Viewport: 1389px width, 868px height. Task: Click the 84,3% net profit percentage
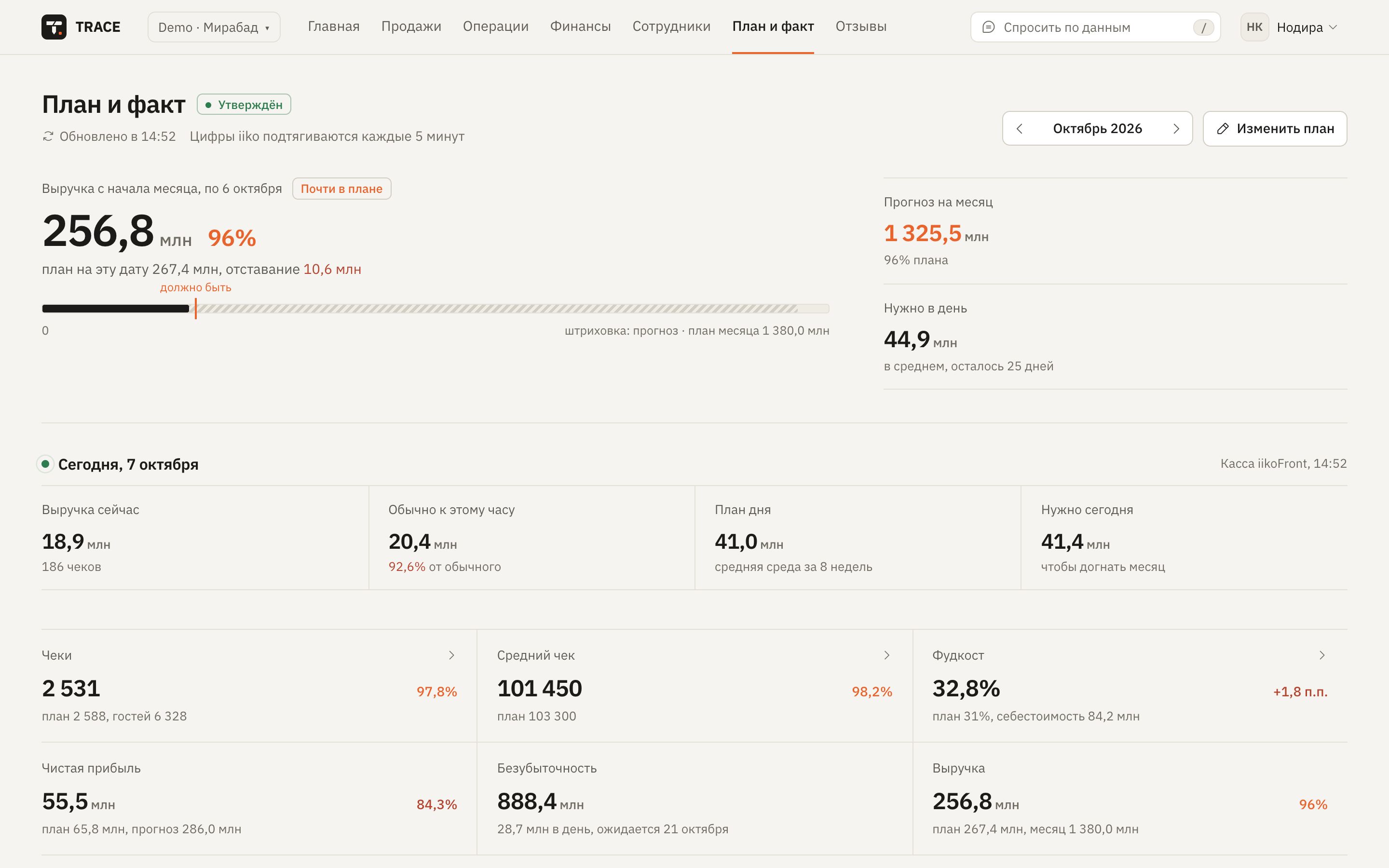tap(437, 804)
